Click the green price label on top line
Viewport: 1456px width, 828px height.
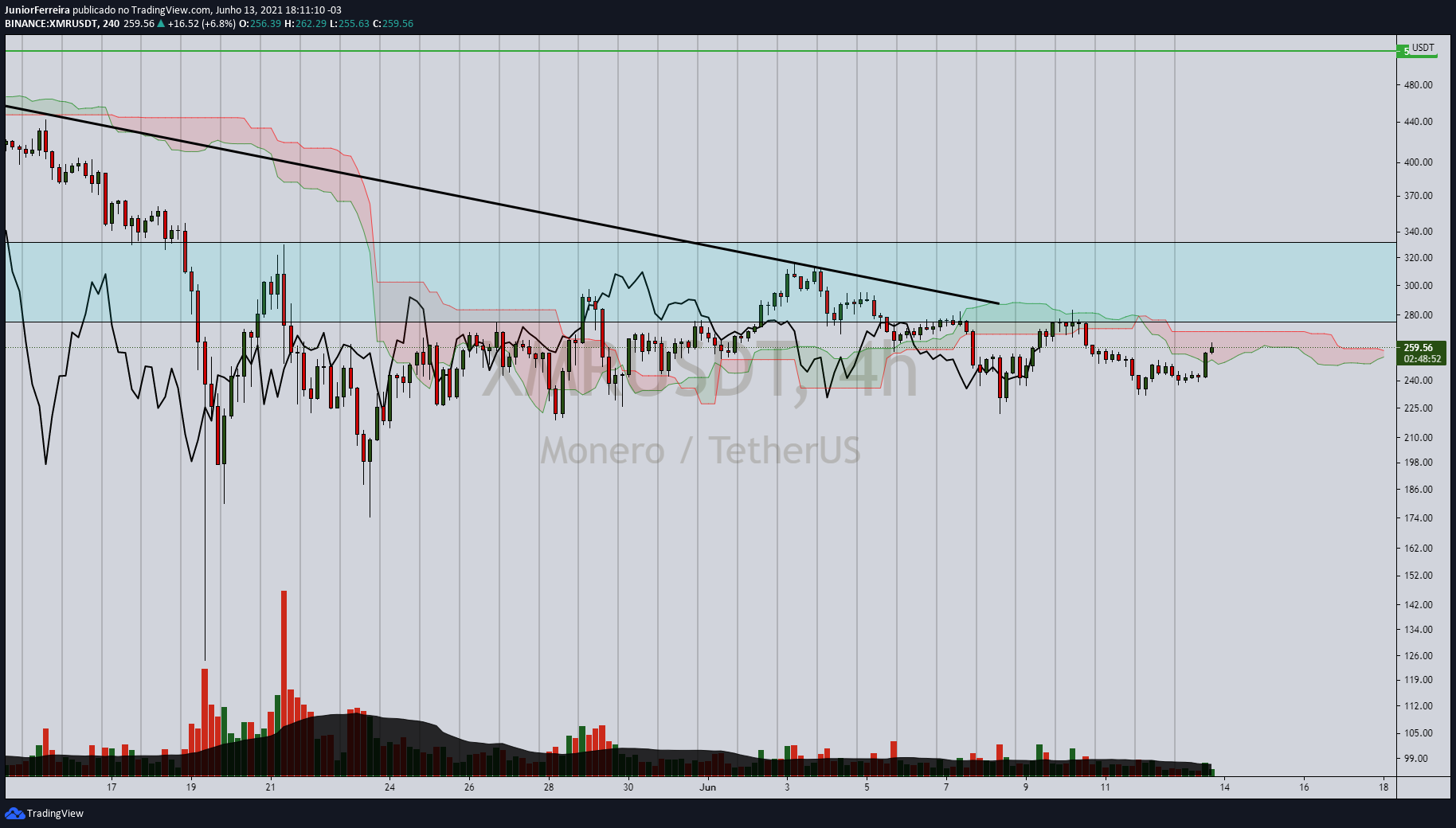pos(1406,51)
